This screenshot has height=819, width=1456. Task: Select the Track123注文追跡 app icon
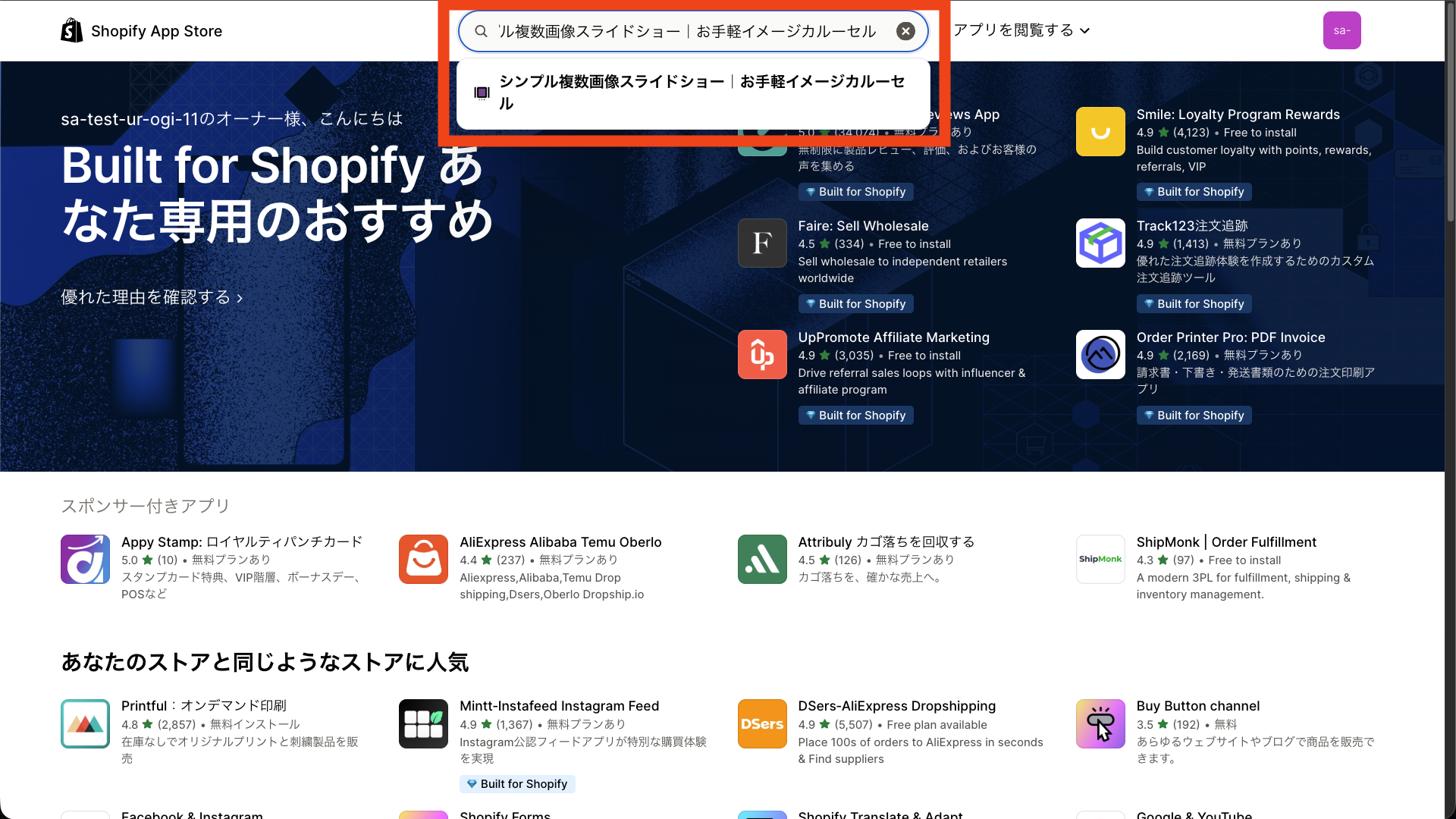1100,243
